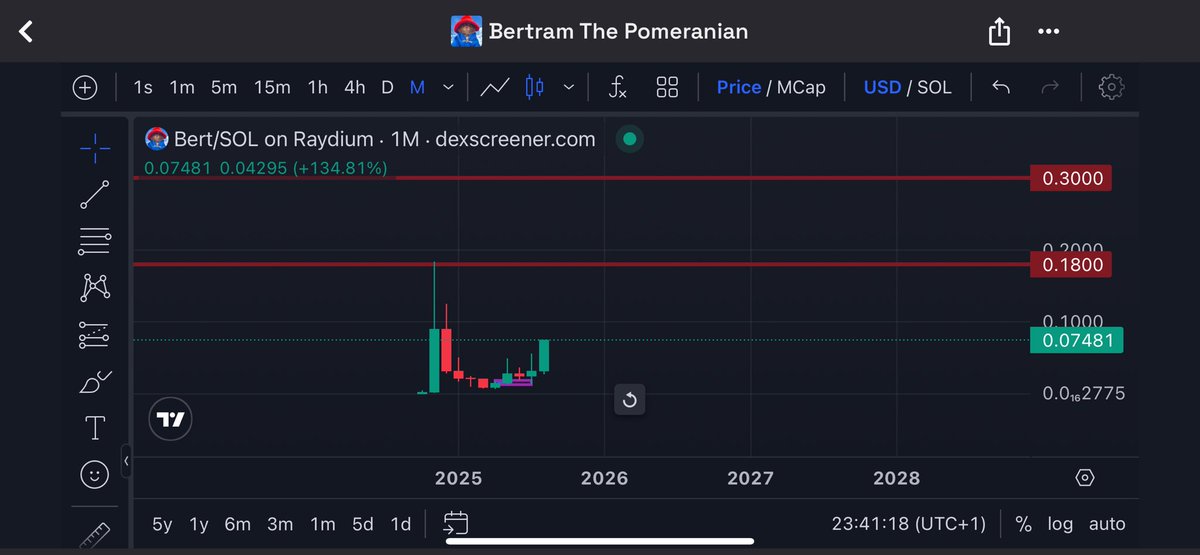
Task: Set date range to 5d
Action: [363, 524]
